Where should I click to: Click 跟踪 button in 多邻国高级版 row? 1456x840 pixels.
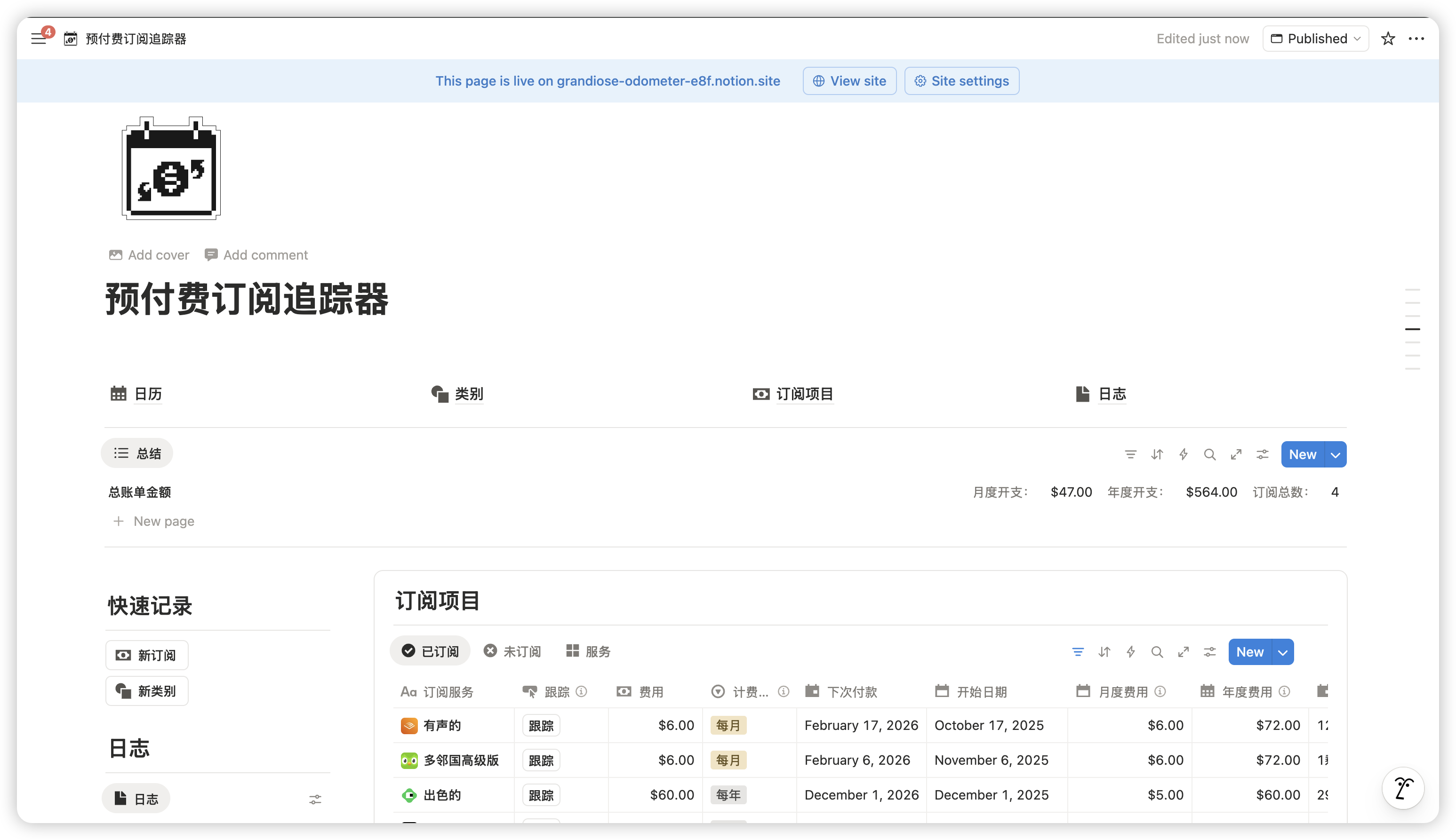tap(541, 761)
